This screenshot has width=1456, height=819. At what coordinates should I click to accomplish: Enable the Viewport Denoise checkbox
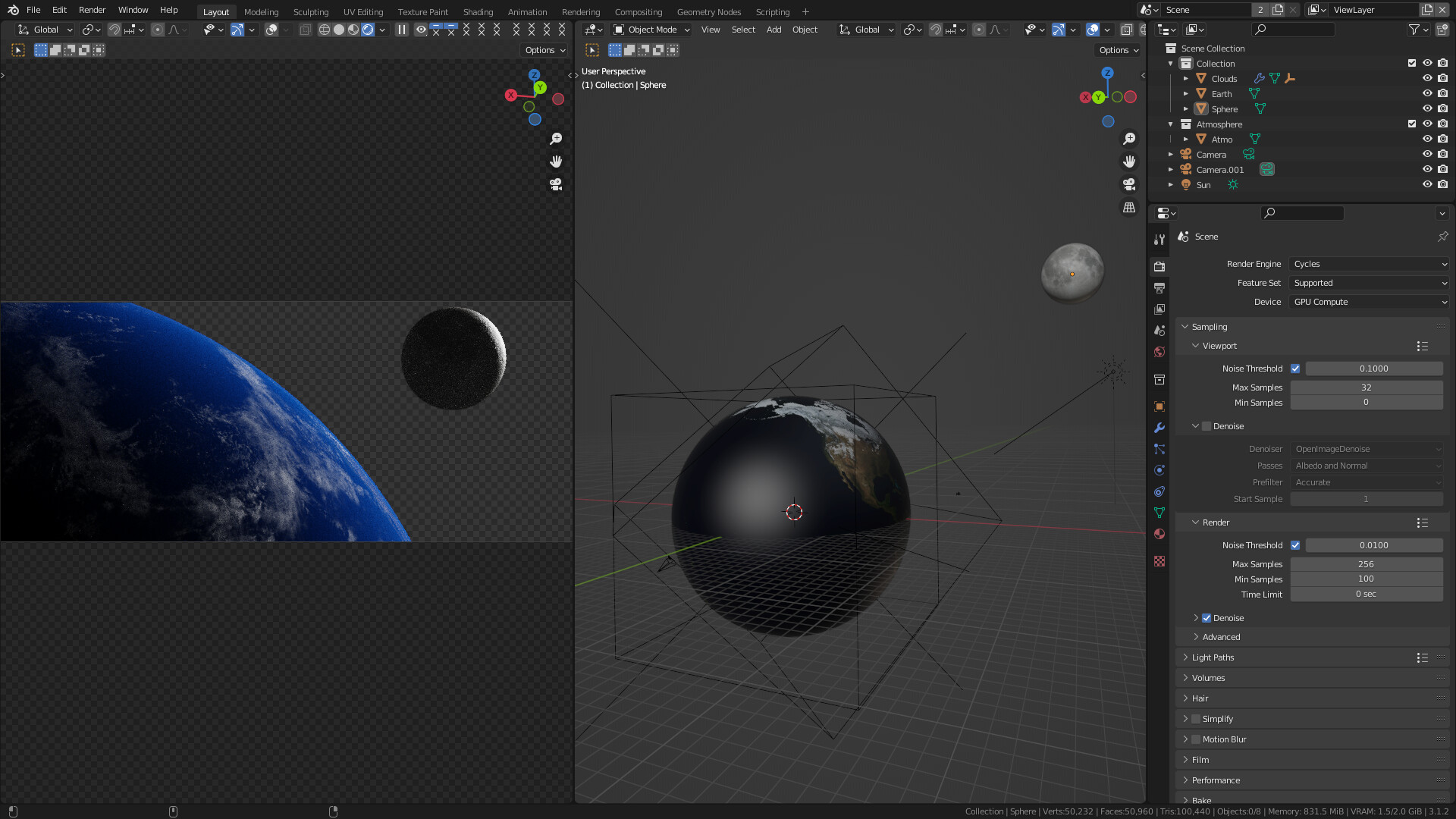(1207, 426)
